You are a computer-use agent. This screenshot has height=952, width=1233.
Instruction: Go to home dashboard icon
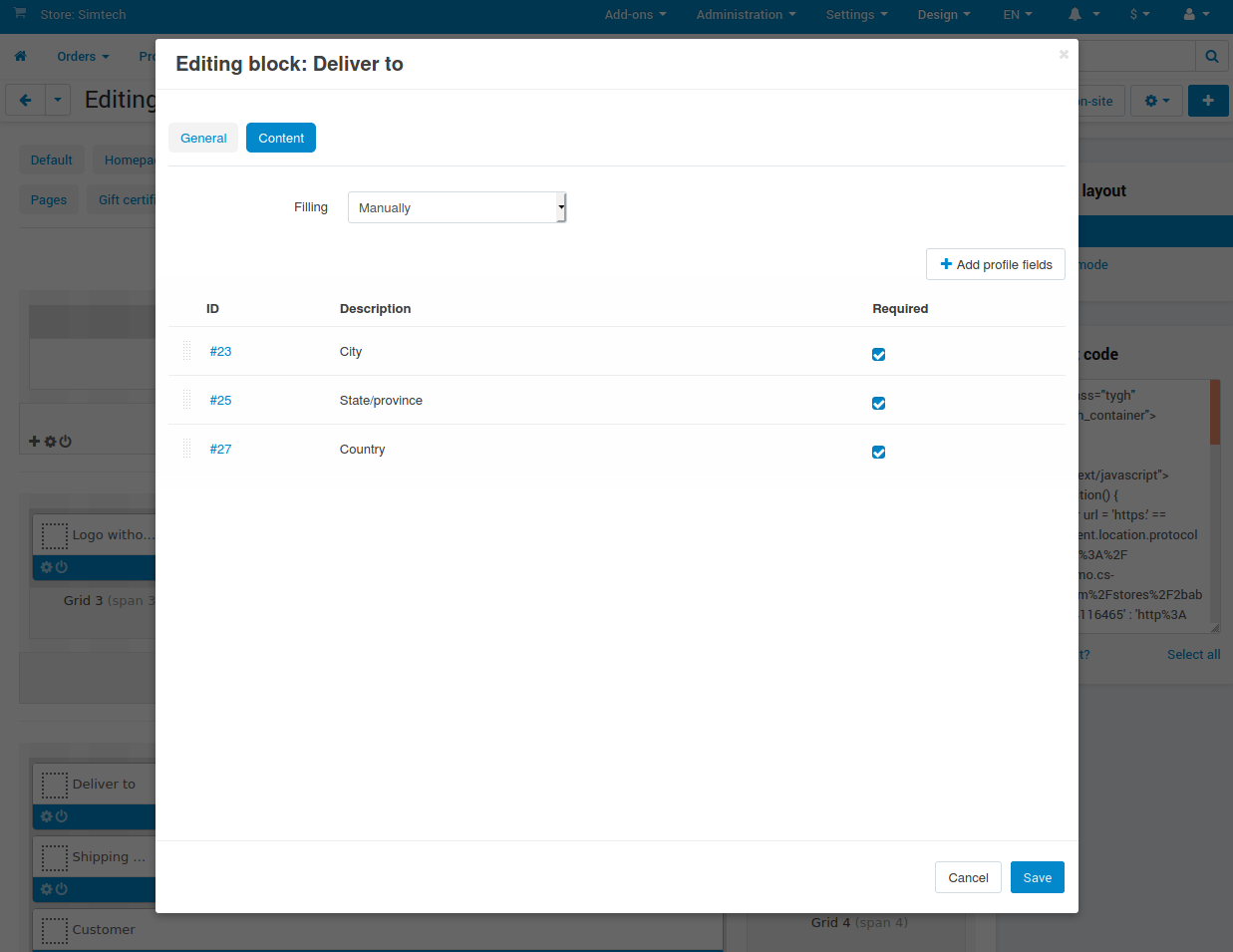(x=20, y=56)
